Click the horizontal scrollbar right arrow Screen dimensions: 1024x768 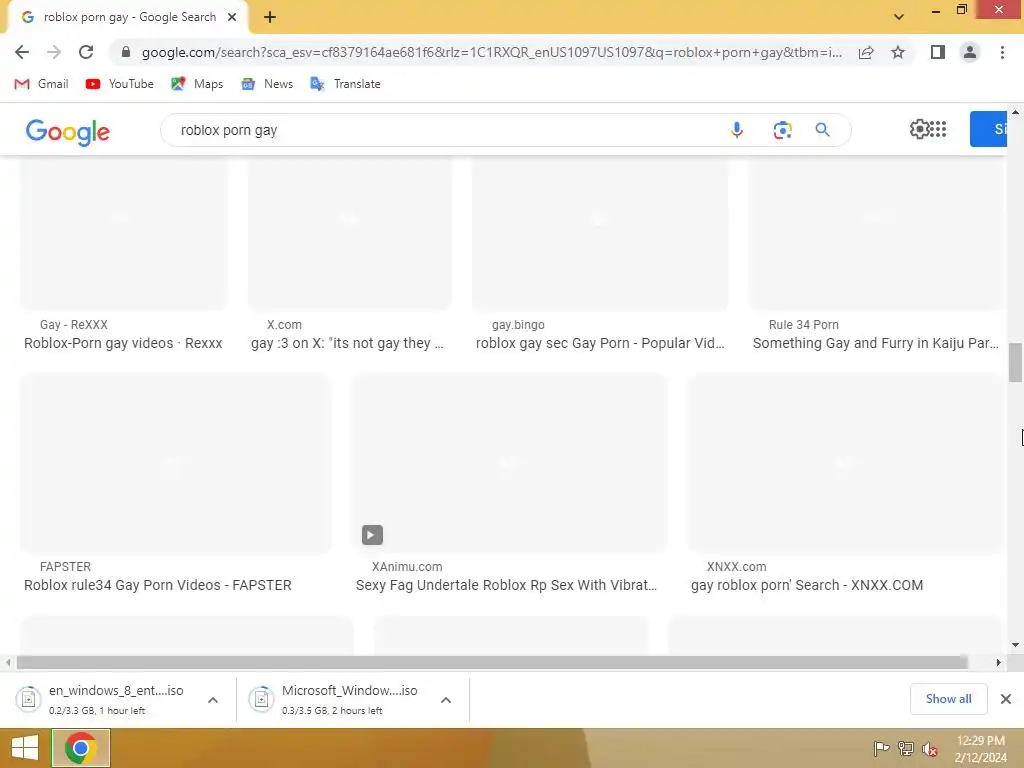click(999, 662)
